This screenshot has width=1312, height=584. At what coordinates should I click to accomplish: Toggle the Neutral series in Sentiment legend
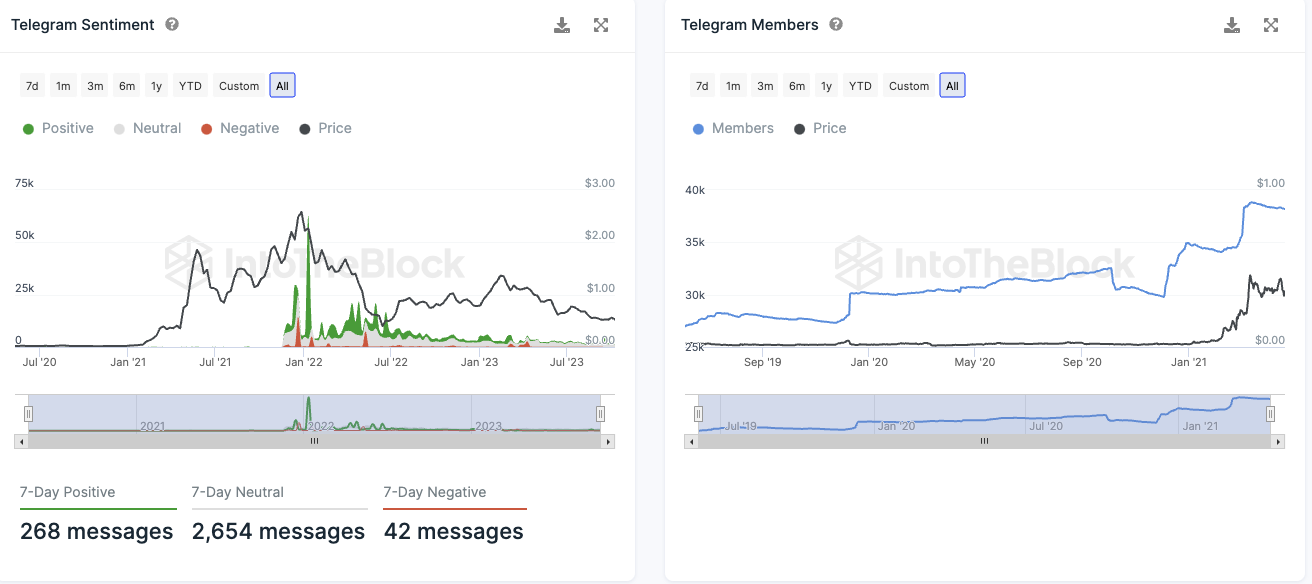tap(147, 128)
